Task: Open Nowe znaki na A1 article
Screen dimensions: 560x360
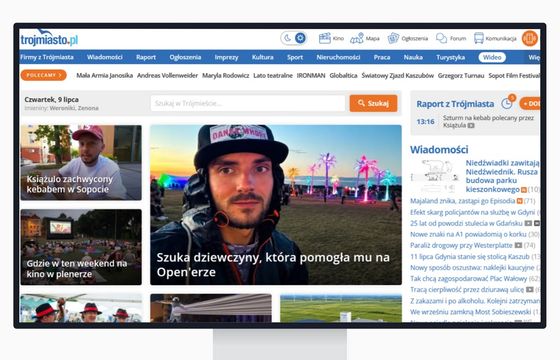Action: (x=468, y=234)
